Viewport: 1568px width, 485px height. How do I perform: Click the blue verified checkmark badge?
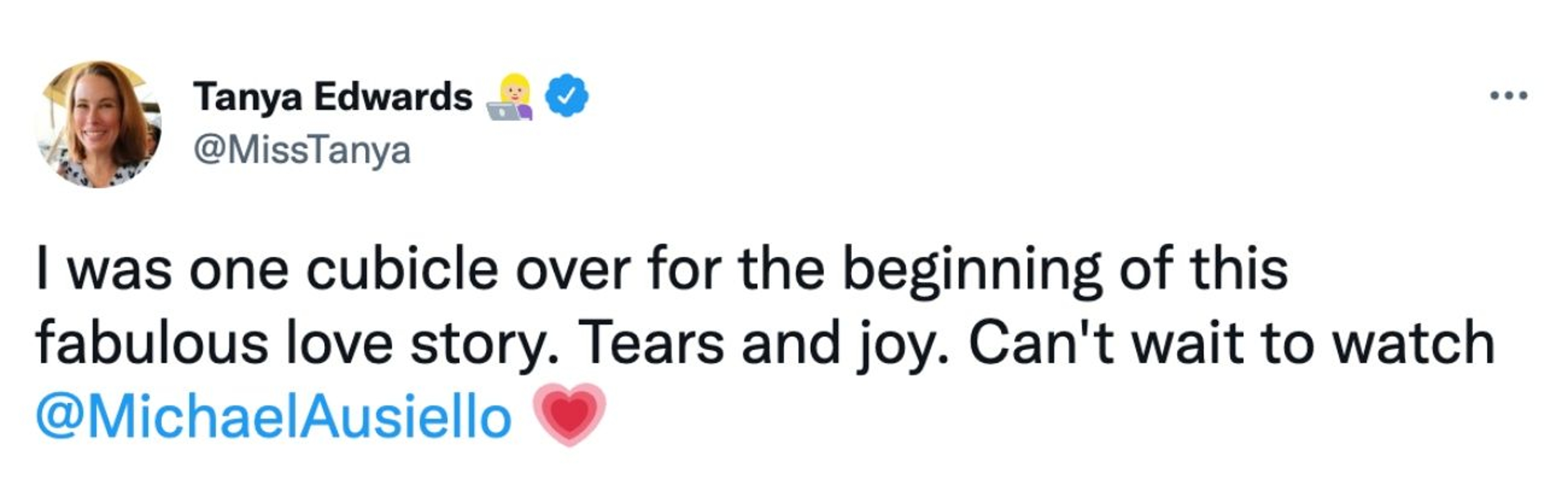coord(567,95)
